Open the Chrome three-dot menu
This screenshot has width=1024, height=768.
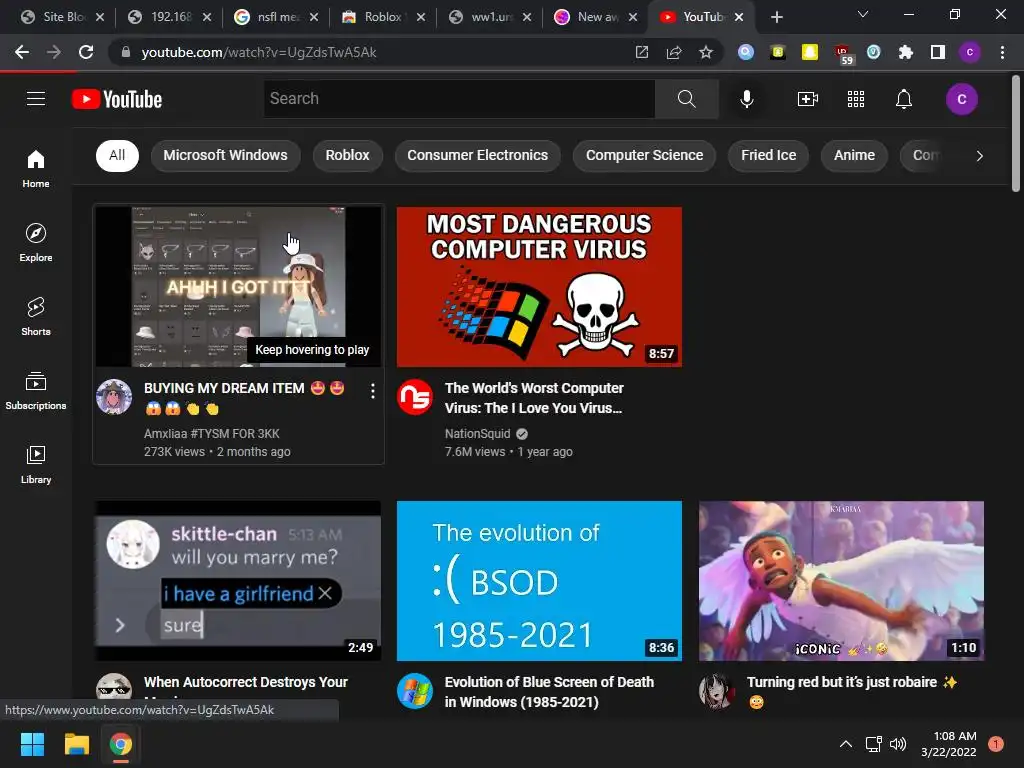click(1002, 52)
